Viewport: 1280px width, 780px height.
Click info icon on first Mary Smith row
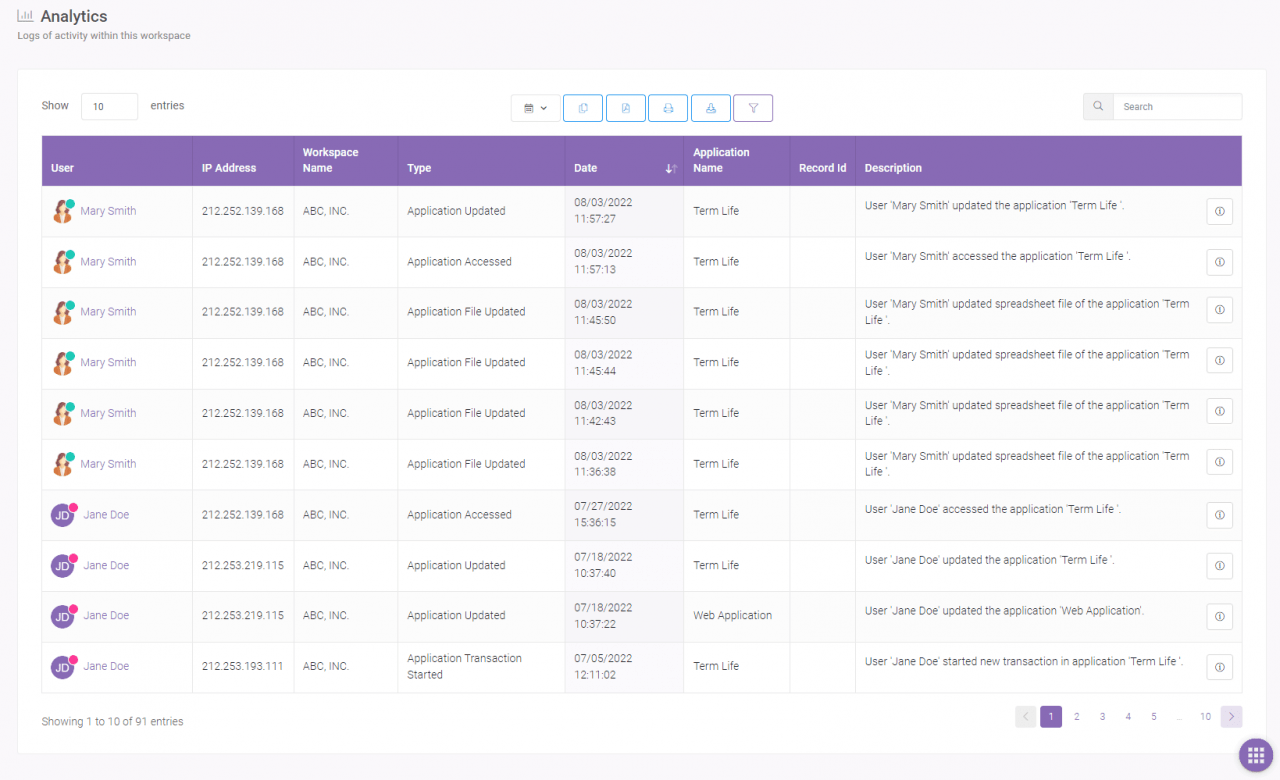coord(1219,211)
